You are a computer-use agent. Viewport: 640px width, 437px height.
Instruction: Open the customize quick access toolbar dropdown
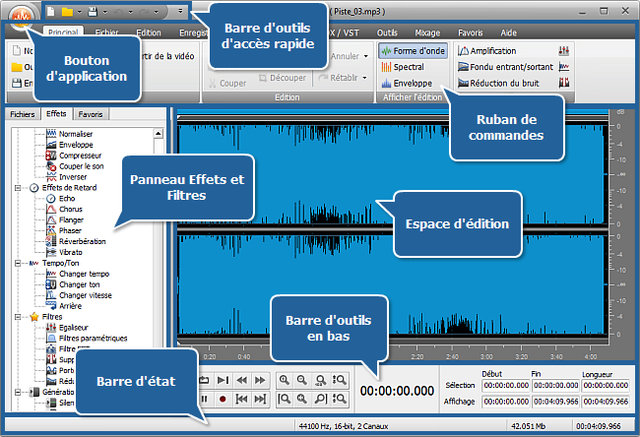[180, 12]
